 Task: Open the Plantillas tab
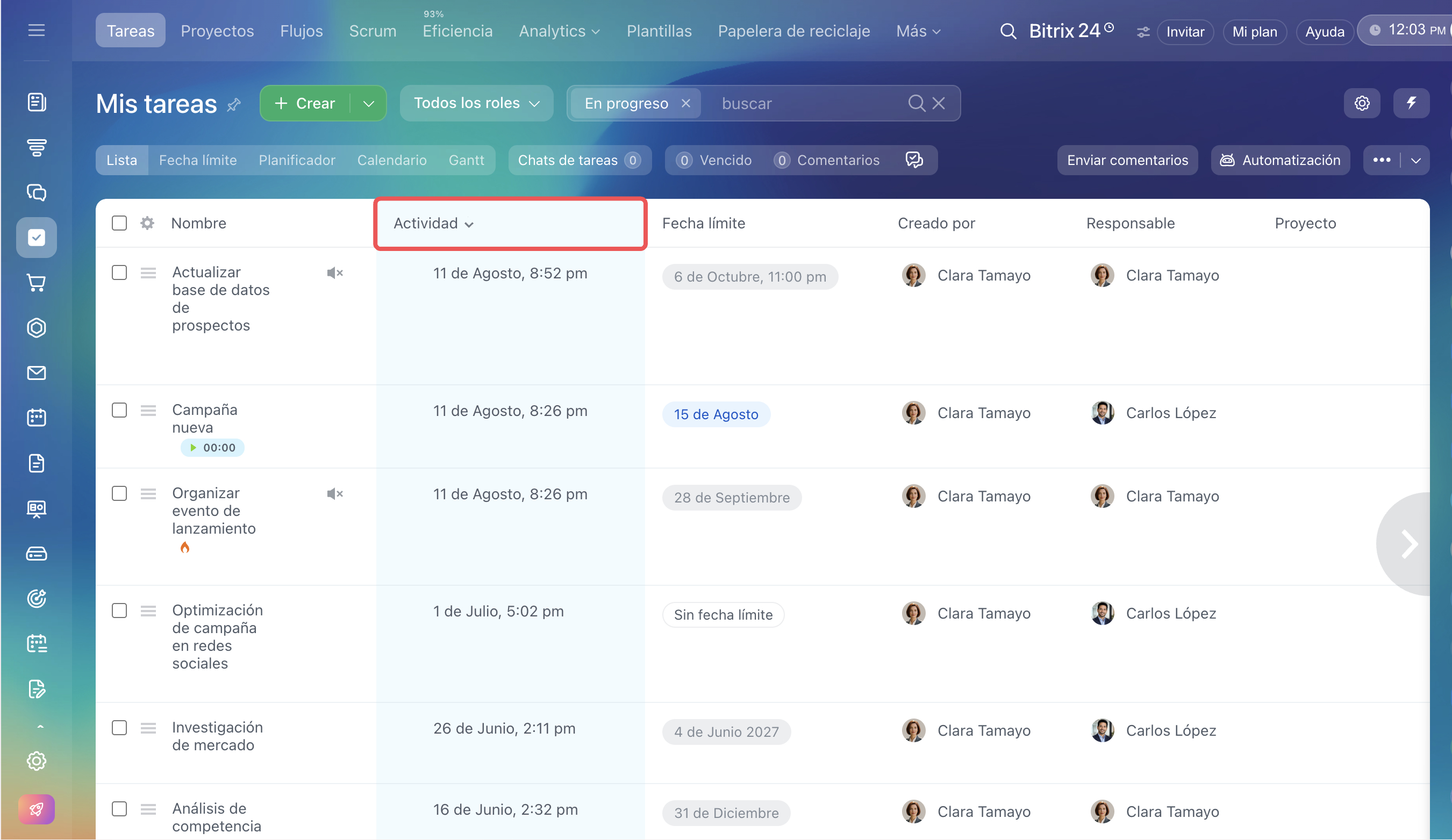click(x=659, y=31)
